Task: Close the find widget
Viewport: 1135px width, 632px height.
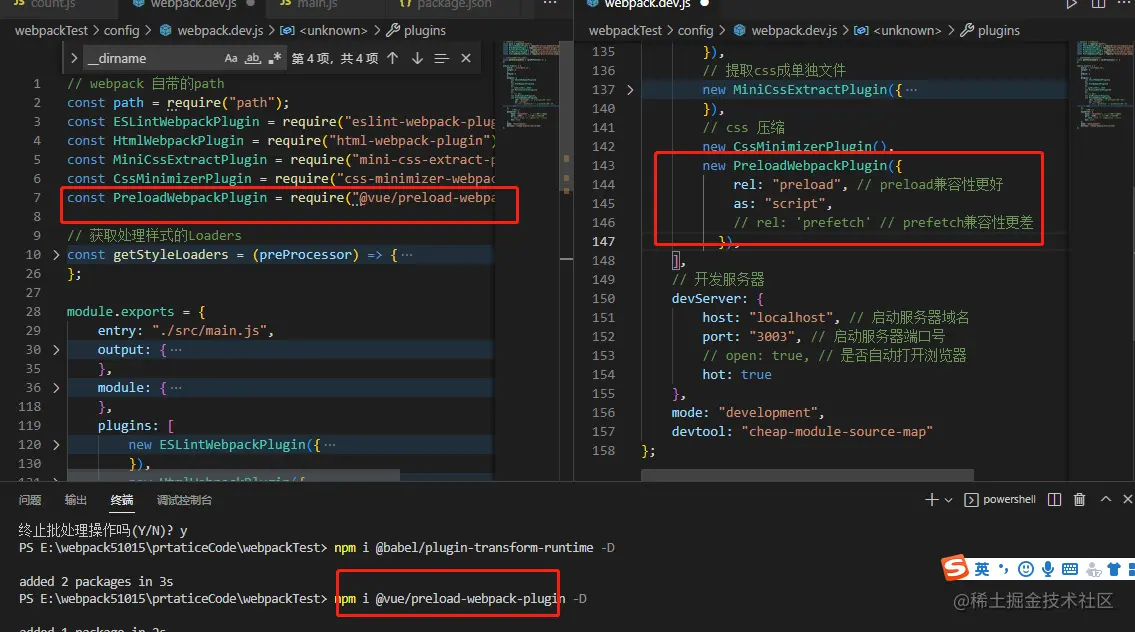Action: pyautogui.click(x=466, y=59)
